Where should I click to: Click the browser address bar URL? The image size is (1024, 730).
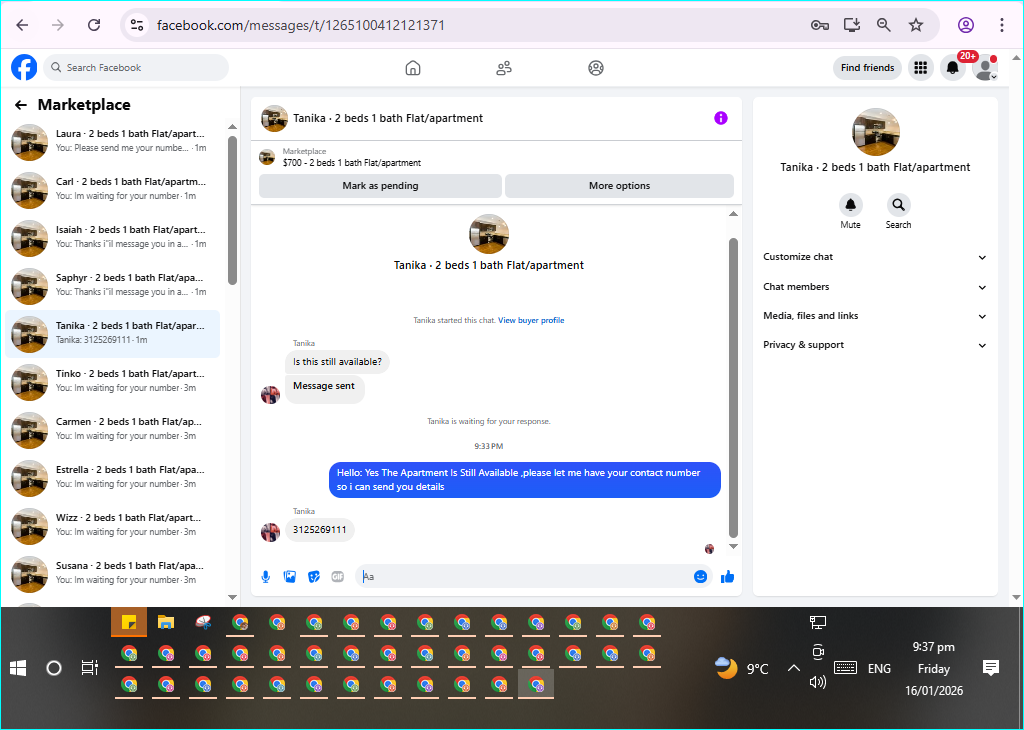(300, 25)
